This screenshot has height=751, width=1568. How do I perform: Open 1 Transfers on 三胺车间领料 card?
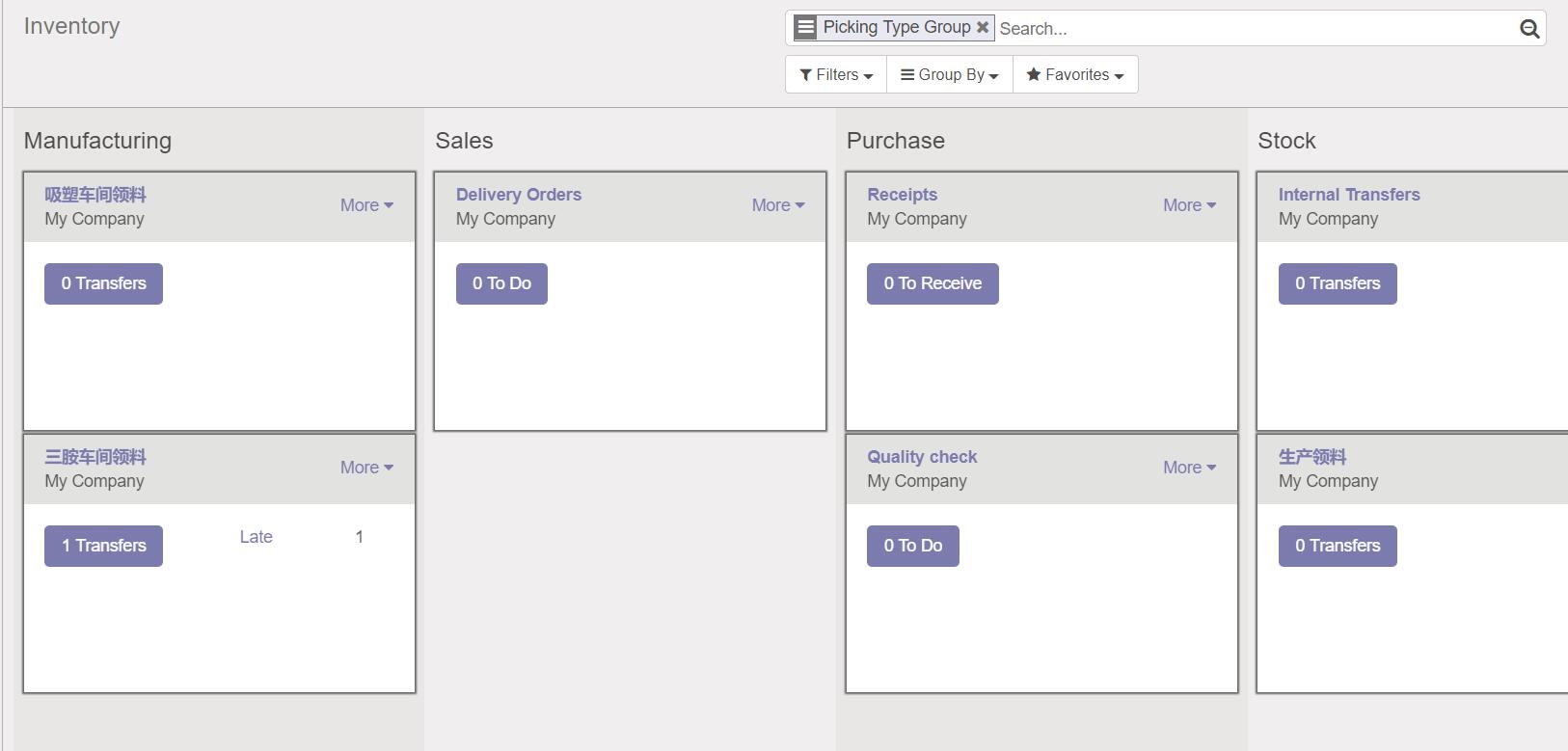click(x=103, y=546)
